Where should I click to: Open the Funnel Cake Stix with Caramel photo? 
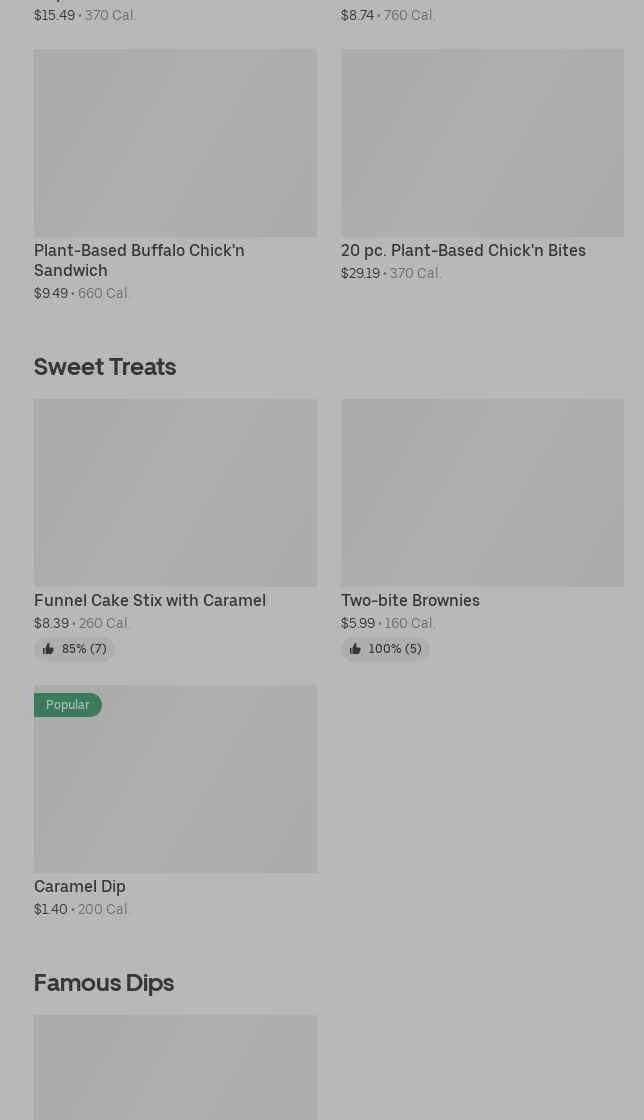[175, 493]
